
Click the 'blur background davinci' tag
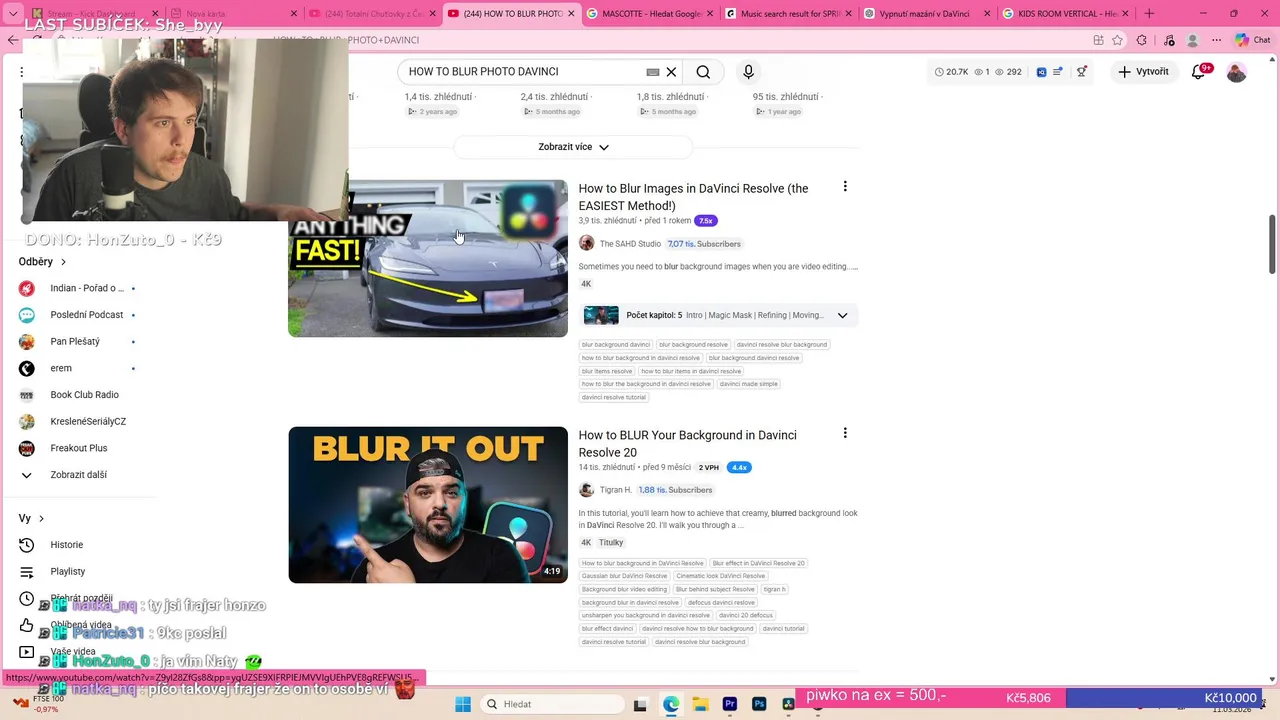pyautogui.click(x=616, y=344)
